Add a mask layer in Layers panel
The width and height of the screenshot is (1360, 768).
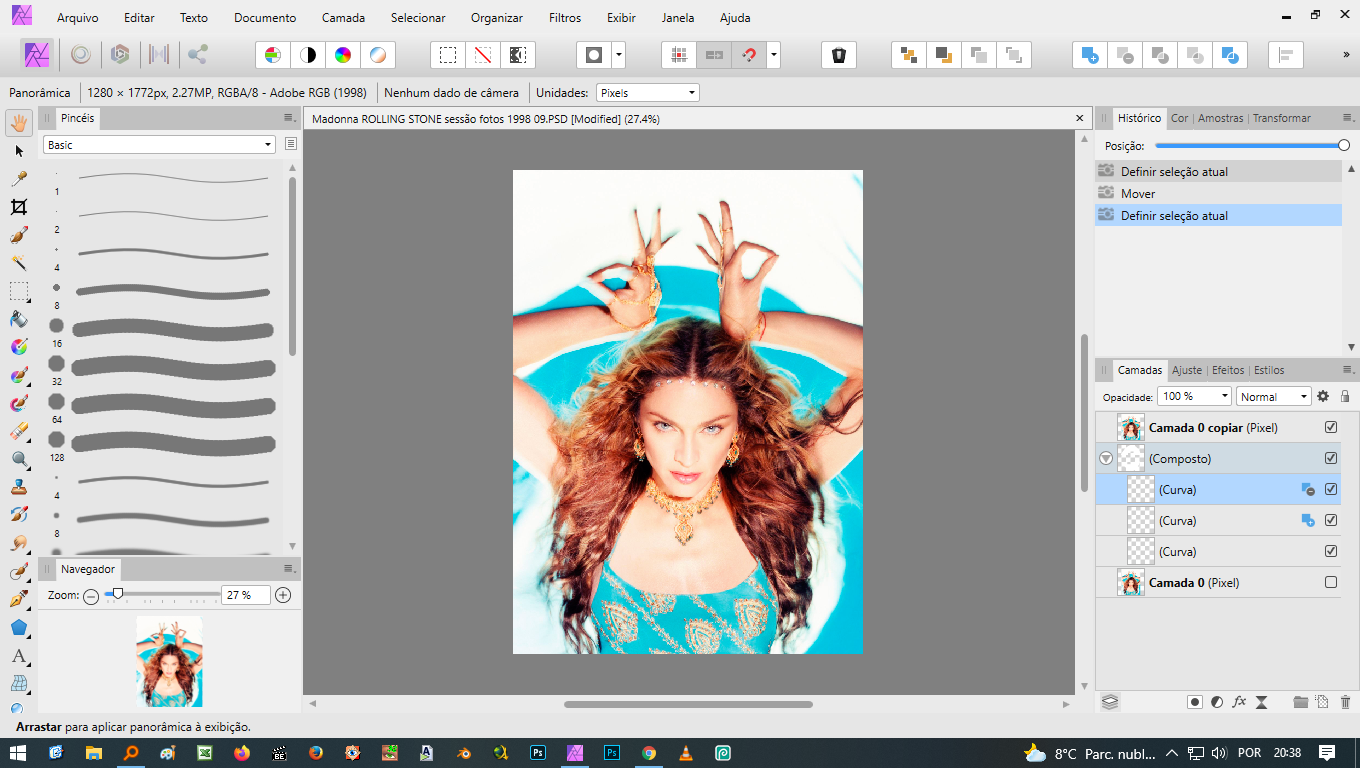[x=1194, y=702]
